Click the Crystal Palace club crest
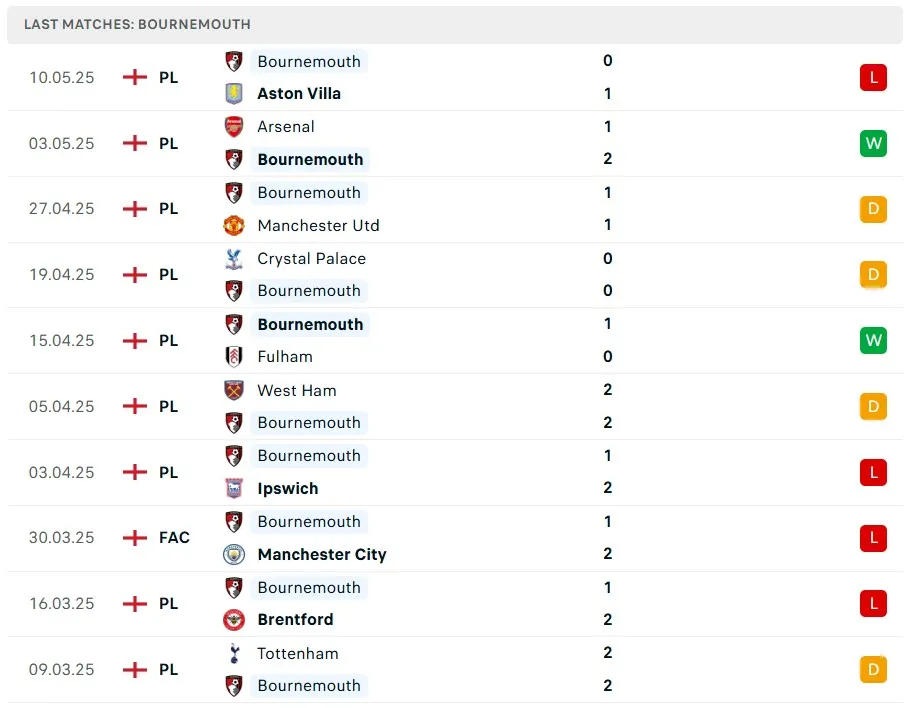Viewport: 909px width, 708px height. pos(234,259)
